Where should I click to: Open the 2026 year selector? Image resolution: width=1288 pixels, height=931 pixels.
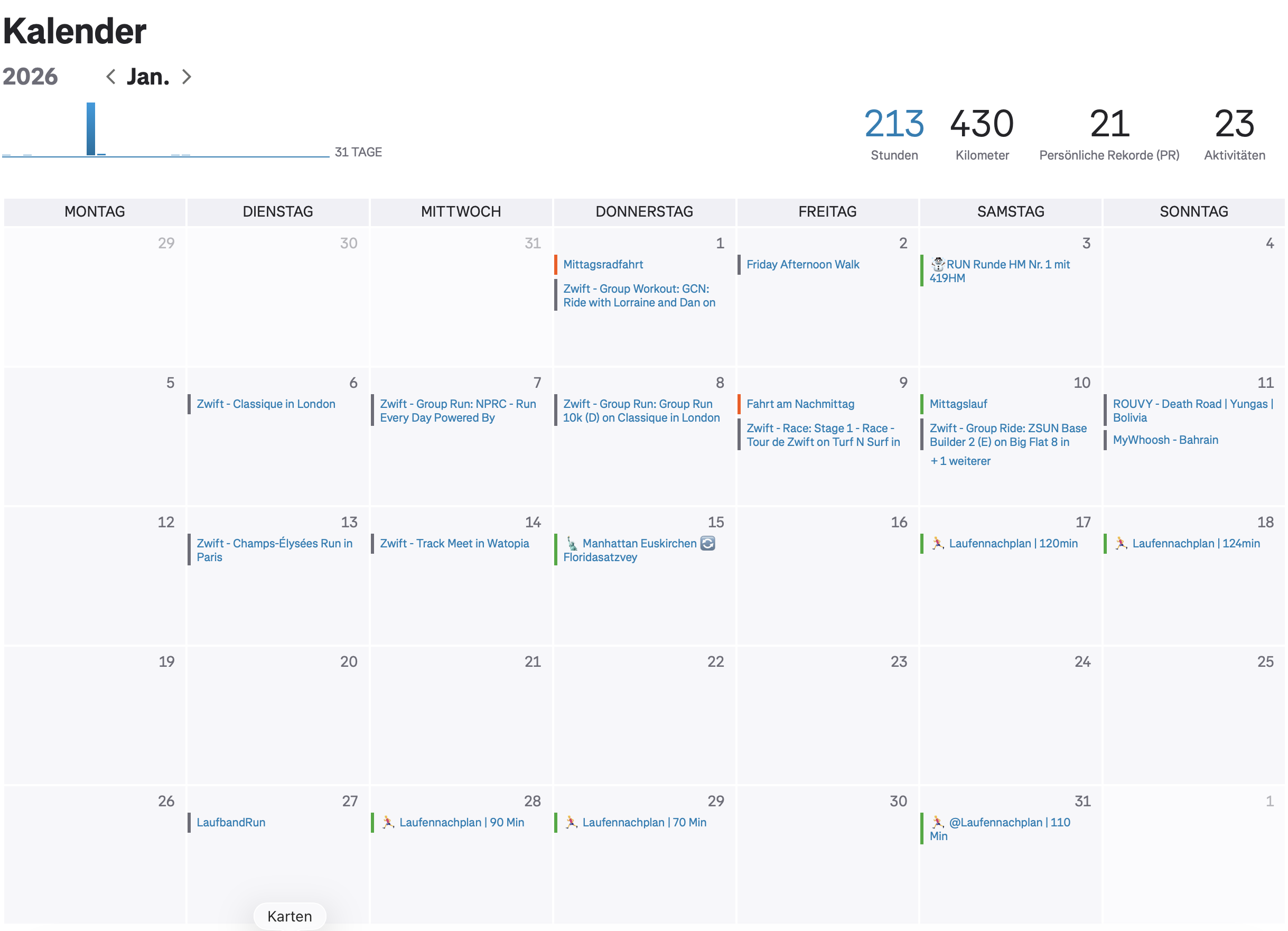pos(30,77)
